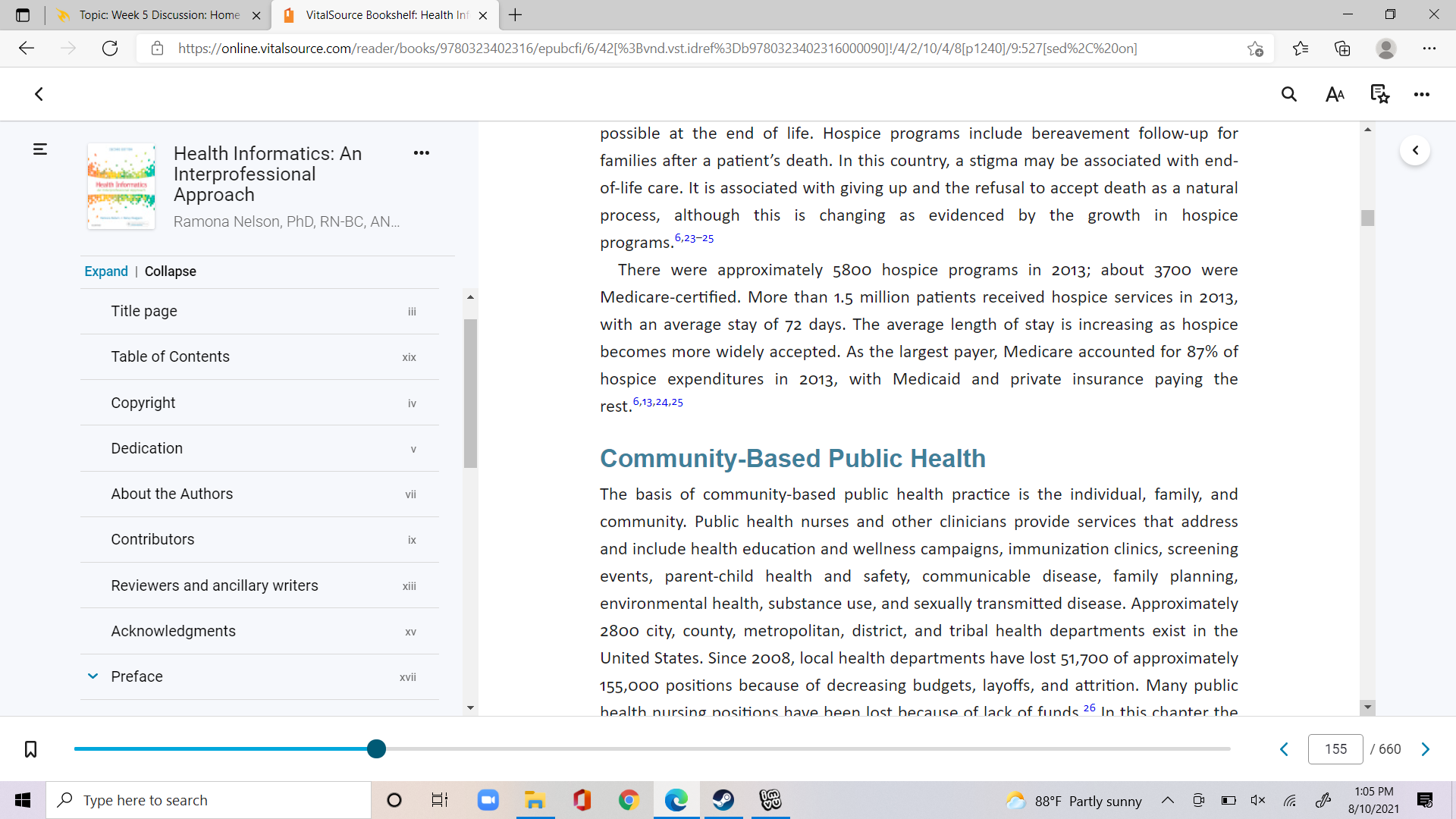
Task: Expand the right side panel chevron
Action: 1415,150
